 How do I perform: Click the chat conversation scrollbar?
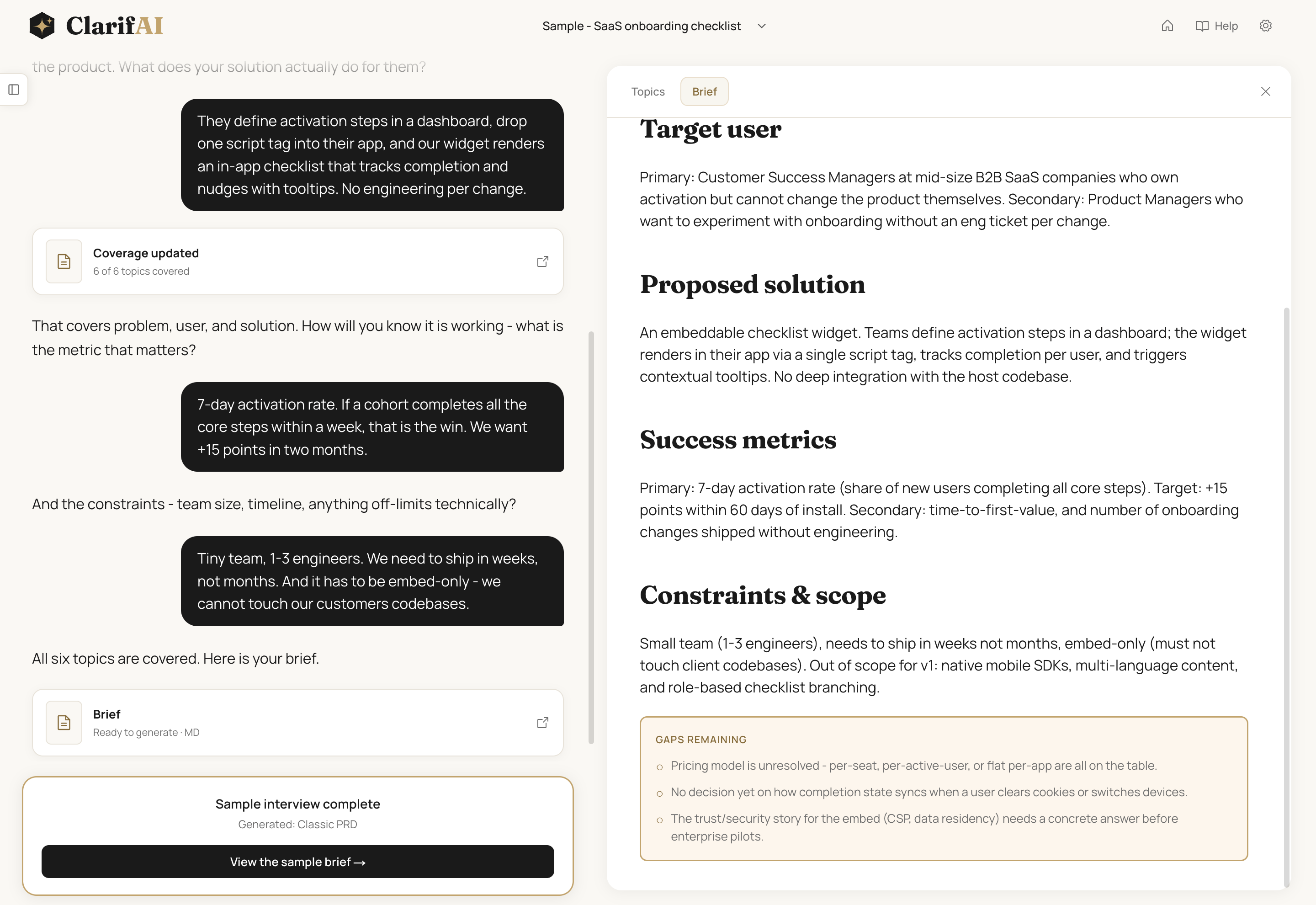[x=591, y=538]
